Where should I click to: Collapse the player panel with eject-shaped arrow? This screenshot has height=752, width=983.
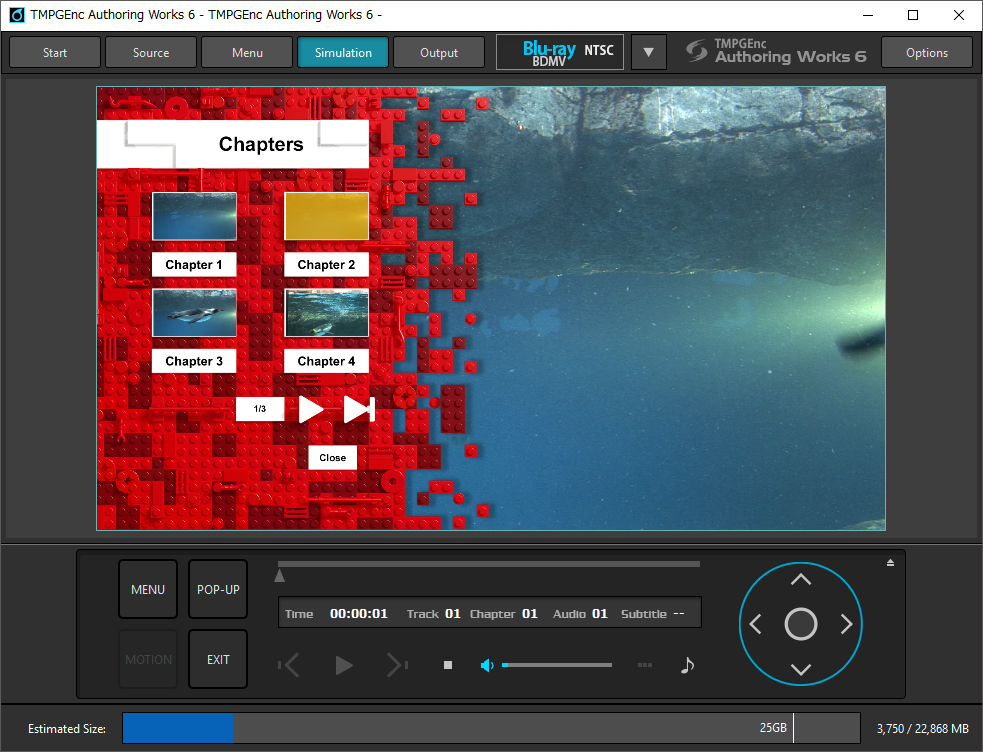[890, 563]
